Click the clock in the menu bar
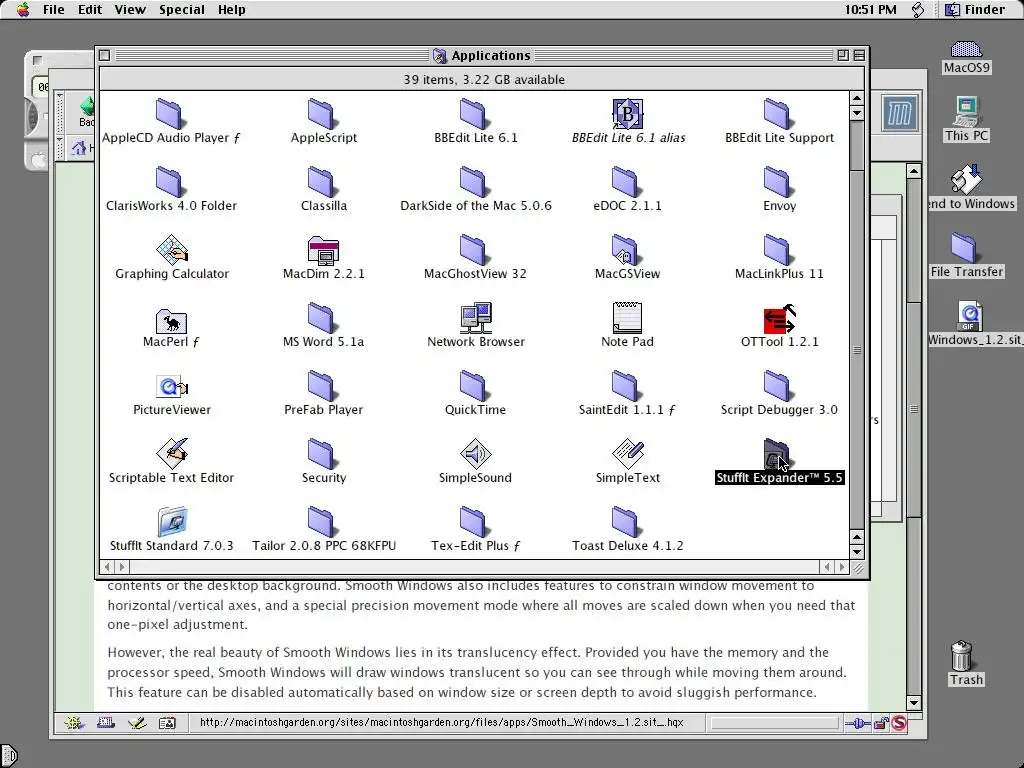Image resolution: width=1024 pixels, height=768 pixels. pos(871,9)
